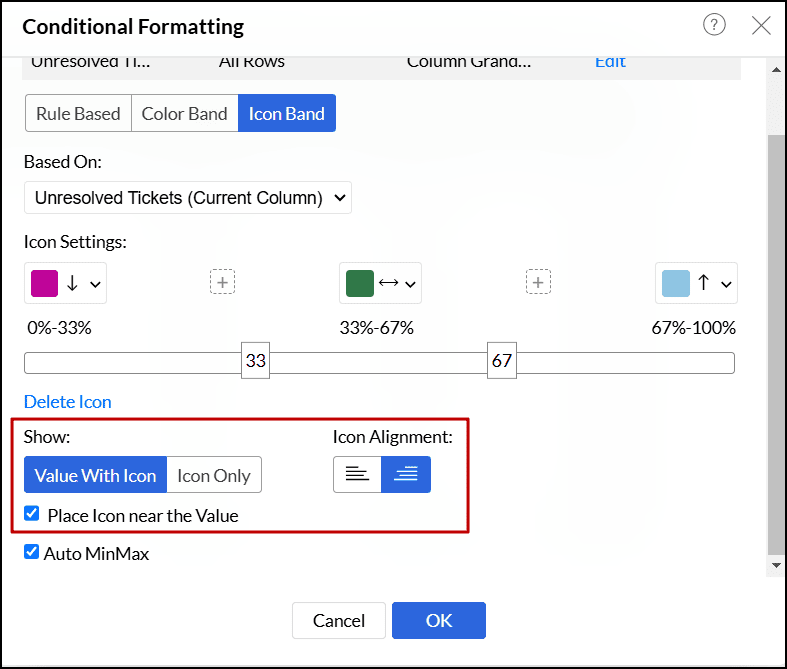Viewport: 787px width, 669px height.
Task: Open the Based On column dropdown
Action: [188, 198]
